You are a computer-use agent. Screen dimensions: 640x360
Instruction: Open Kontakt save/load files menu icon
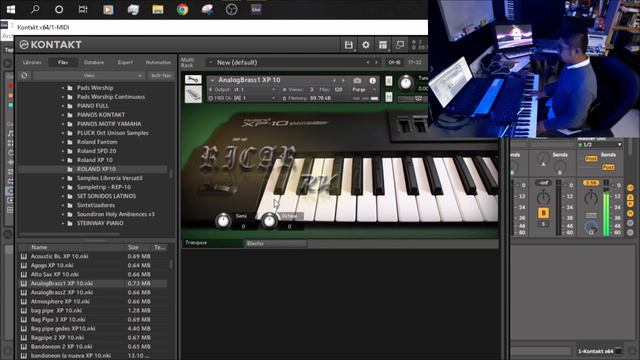(x=349, y=45)
